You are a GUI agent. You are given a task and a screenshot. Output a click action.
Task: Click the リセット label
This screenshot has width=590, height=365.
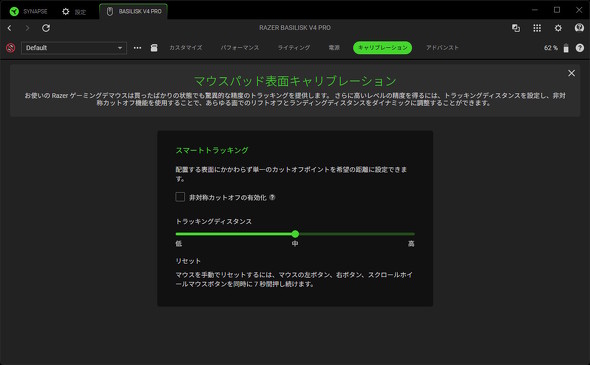click(x=188, y=261)
